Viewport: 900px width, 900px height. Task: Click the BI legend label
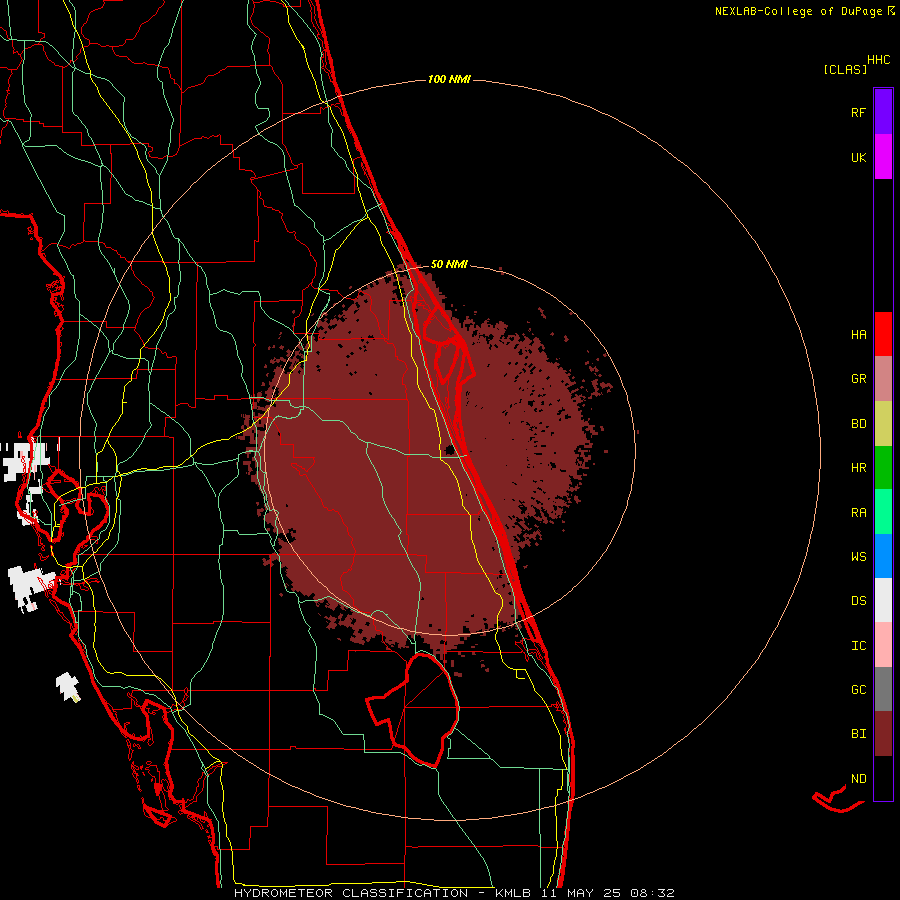[858, 734]
